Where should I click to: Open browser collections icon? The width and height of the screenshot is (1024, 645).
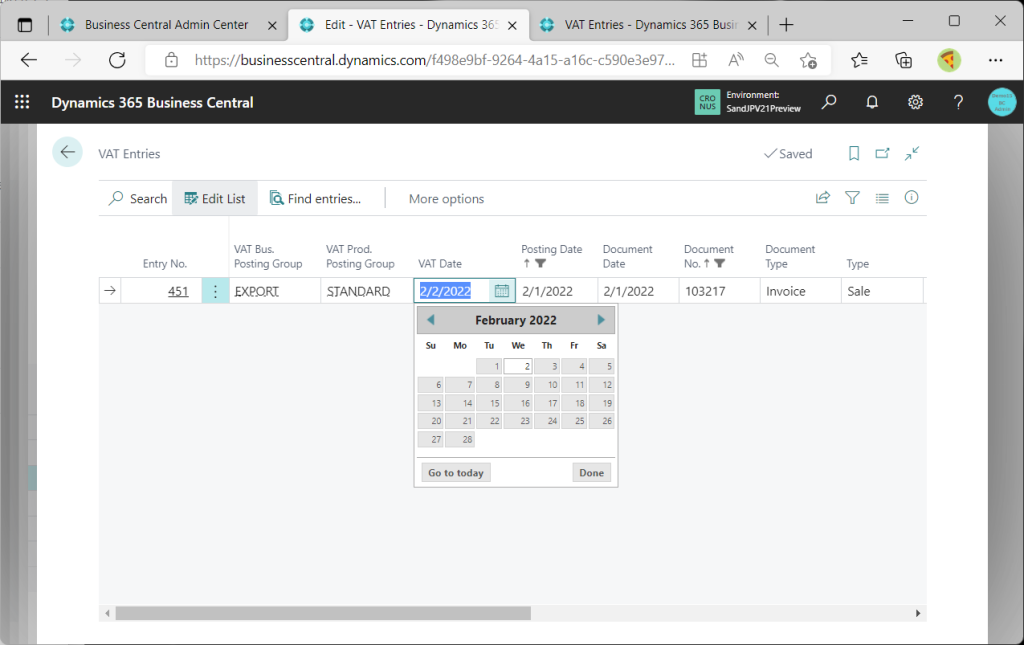(x=903, y=60)
